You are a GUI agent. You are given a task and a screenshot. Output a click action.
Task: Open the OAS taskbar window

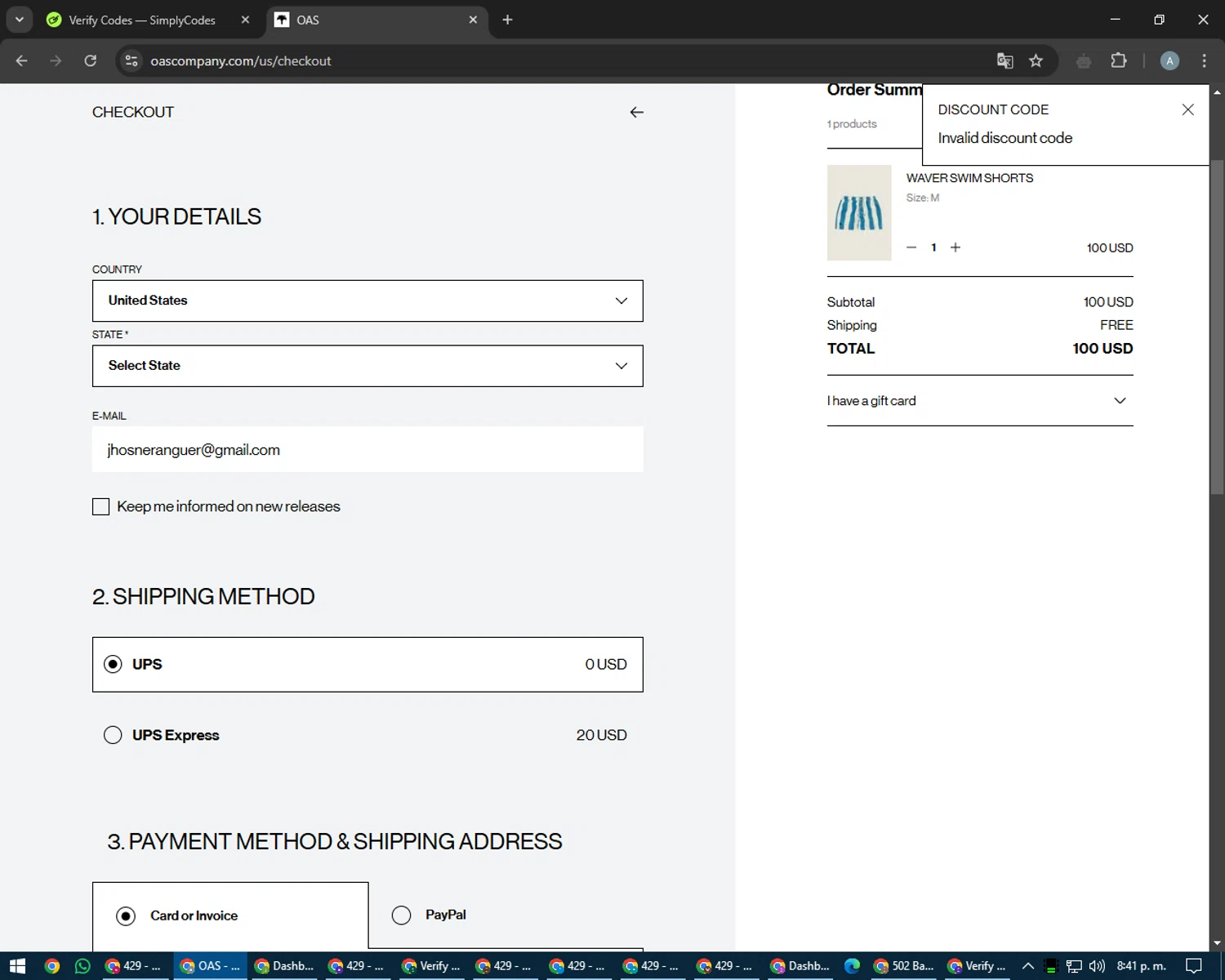210,966
